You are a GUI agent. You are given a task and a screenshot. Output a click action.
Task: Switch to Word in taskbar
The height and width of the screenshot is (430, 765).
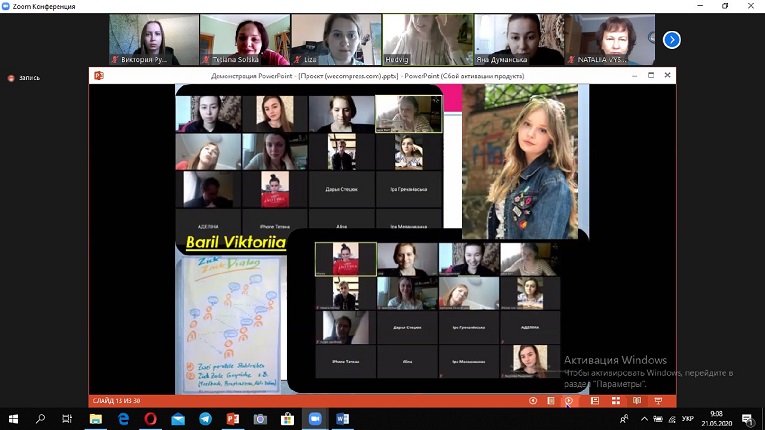[342, 419]
